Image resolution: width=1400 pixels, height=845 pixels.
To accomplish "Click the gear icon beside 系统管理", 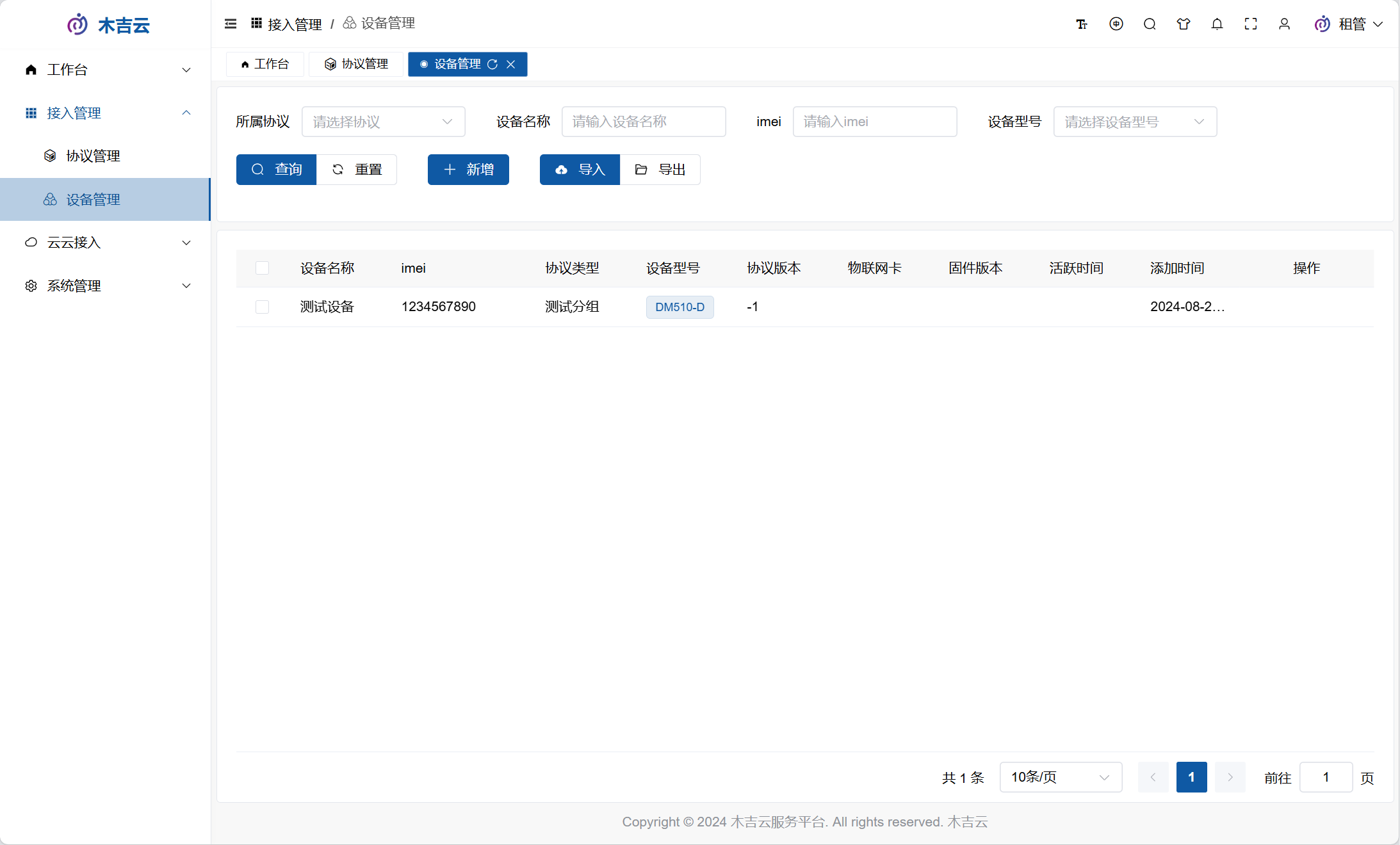I will tap(31, 286).
